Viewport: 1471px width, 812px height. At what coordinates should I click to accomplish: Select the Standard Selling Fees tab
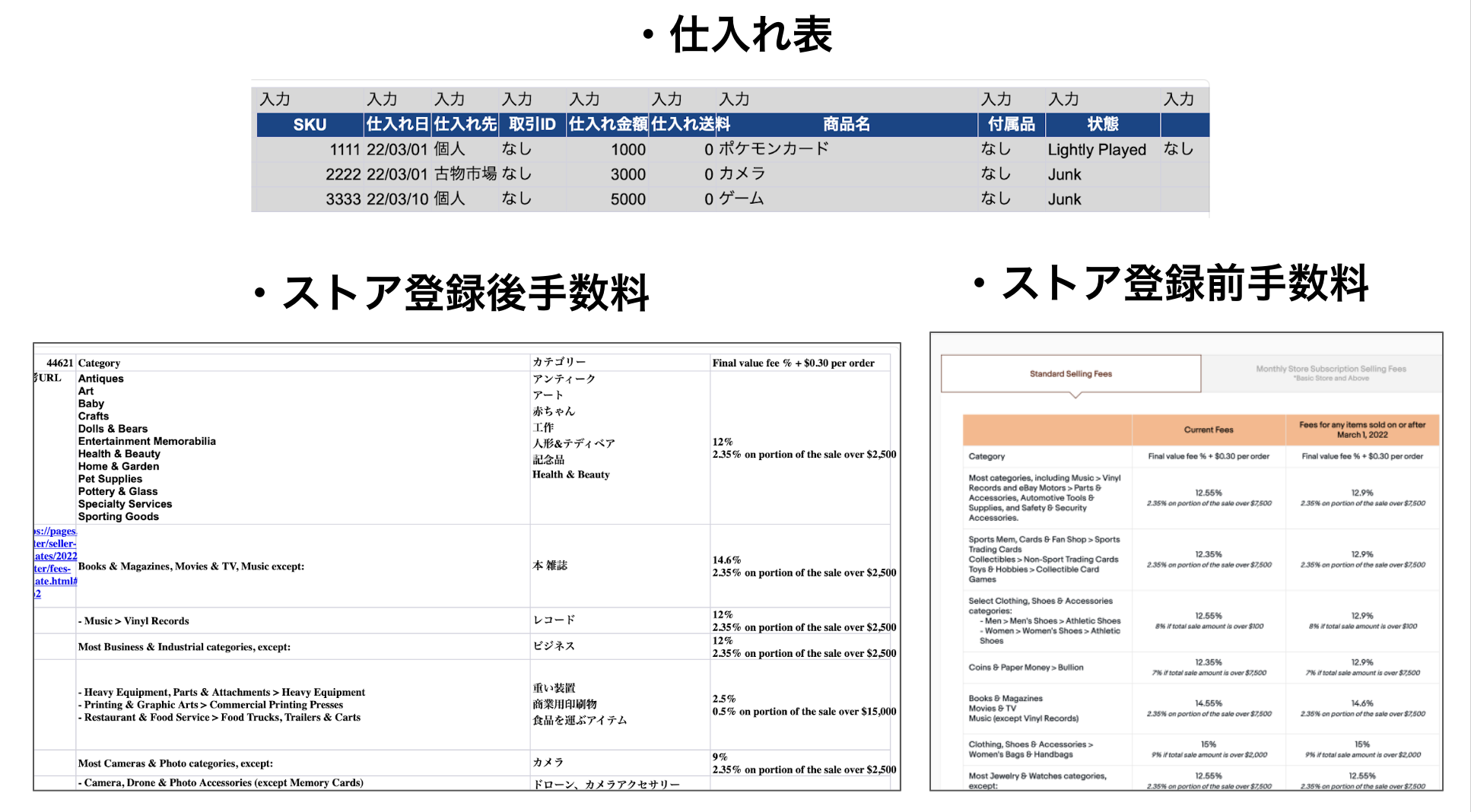tap(1071, 374)
